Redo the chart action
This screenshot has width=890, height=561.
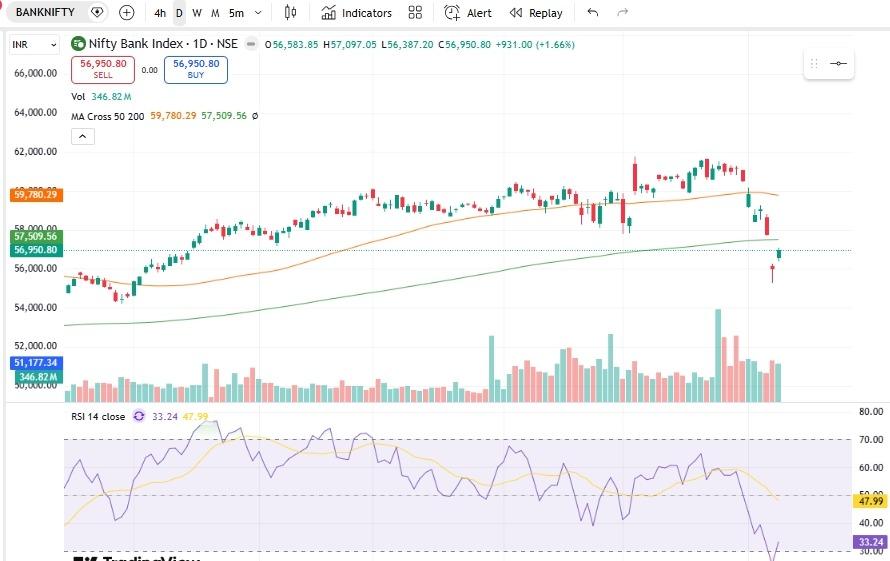623,12
